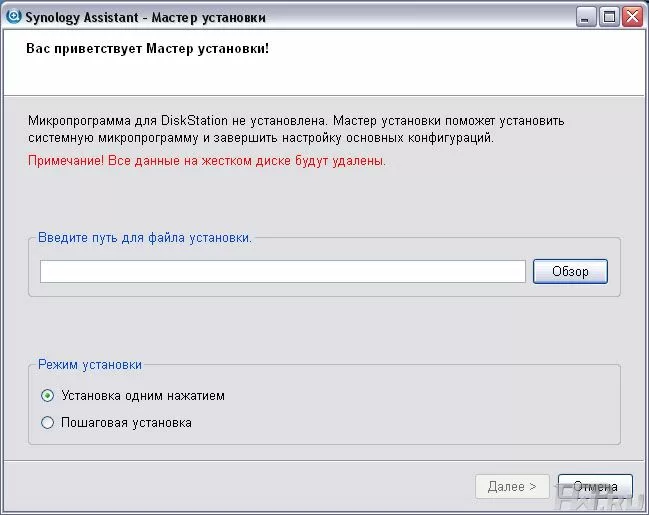Image resolution: width=649 pixels, height=515 pixels.
Task: Click the "Далее >" next button
Action: (x=512, y=487)
